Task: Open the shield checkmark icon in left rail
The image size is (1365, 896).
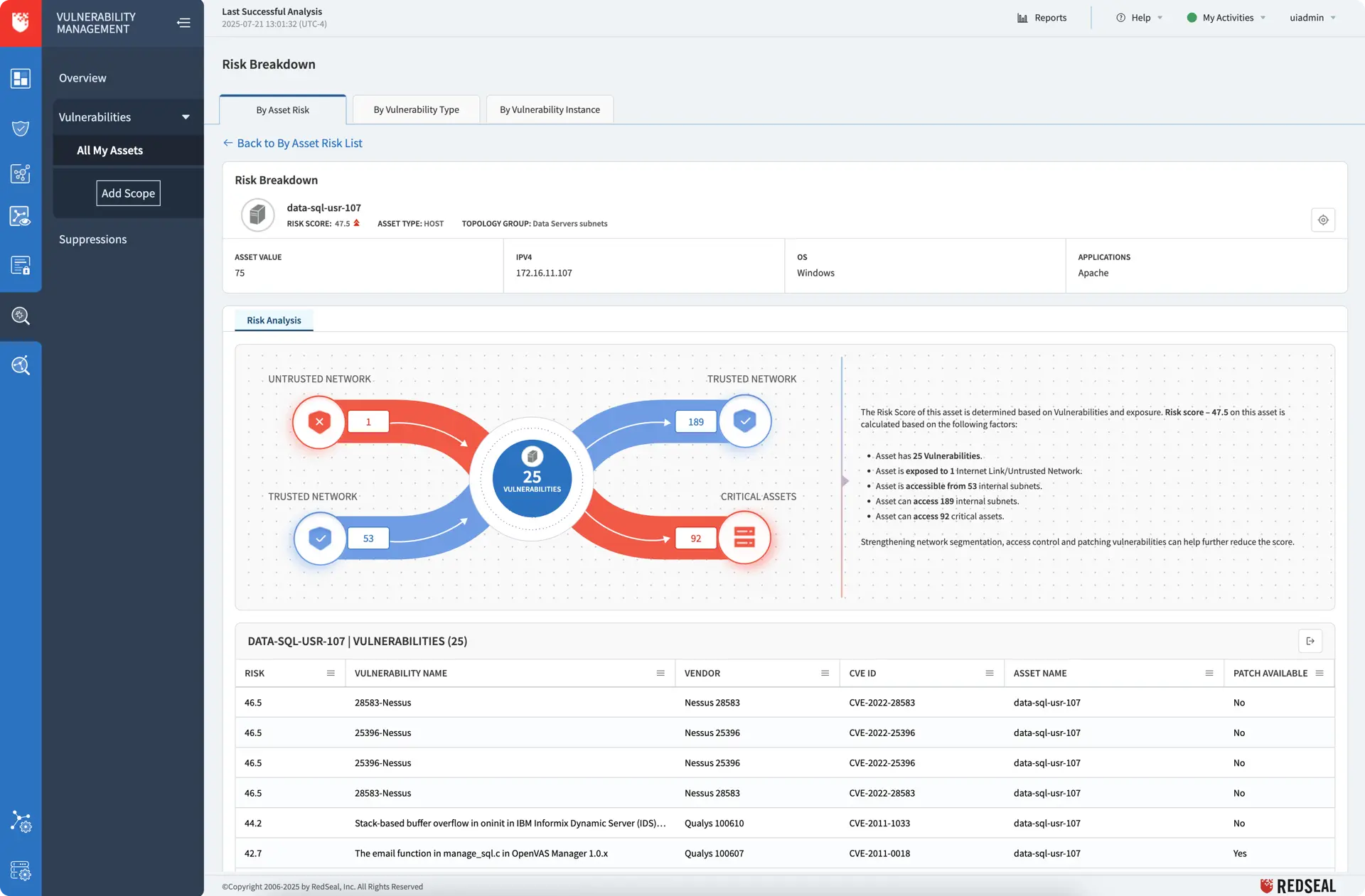Action: coord(21,128)
